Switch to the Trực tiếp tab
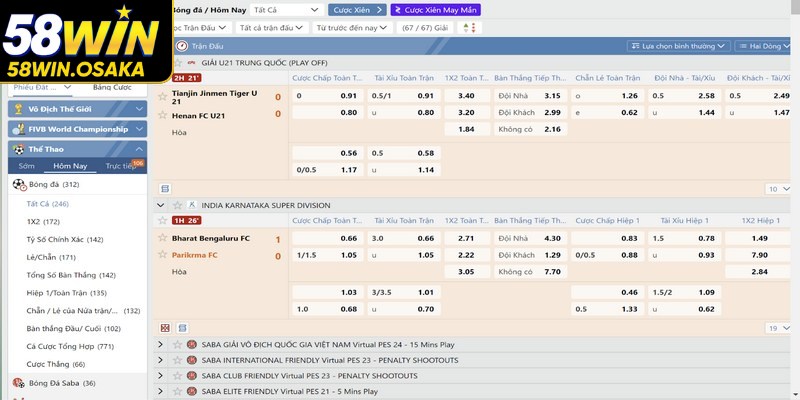 coord(122,166)
